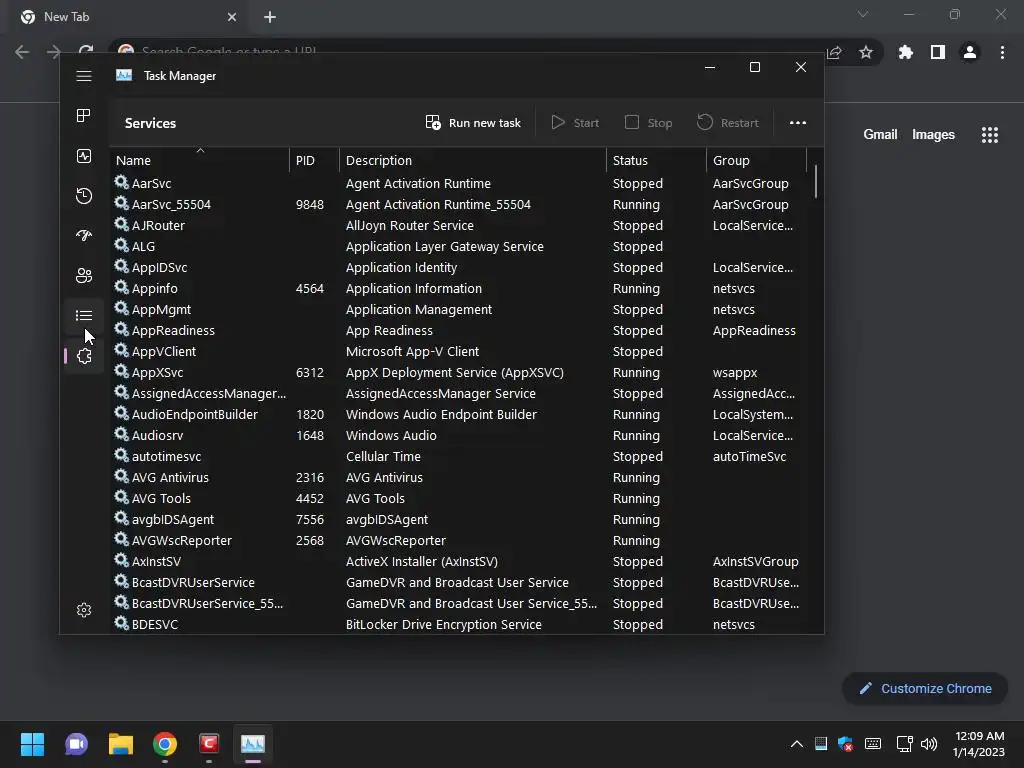Screen dimensions: 1024x768
Task: Toggle the Chrome side panel
Action: [x=937, y=52]
